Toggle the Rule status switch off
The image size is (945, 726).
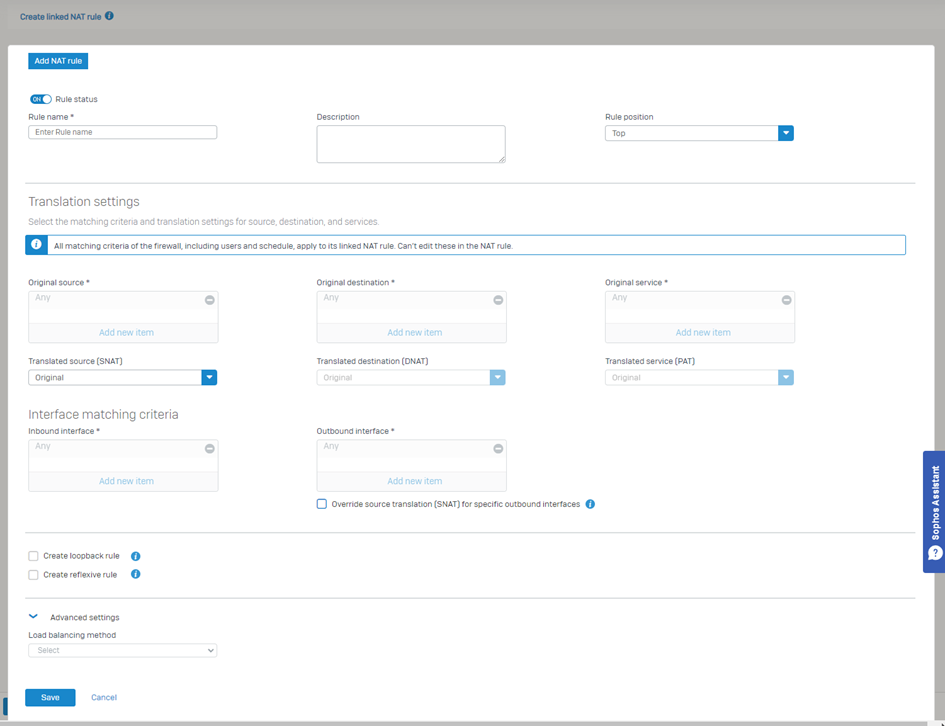41,99
